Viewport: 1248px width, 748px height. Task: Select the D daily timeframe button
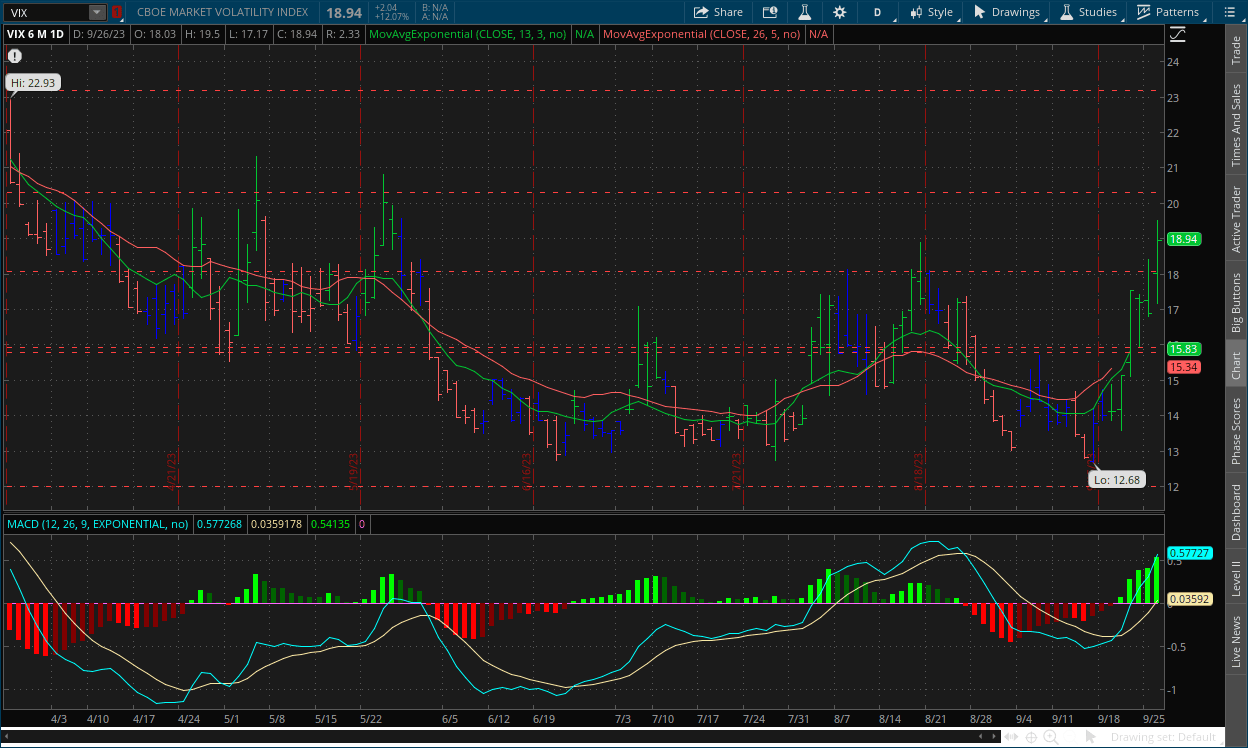pyautogui.click(x=878, y=12)
